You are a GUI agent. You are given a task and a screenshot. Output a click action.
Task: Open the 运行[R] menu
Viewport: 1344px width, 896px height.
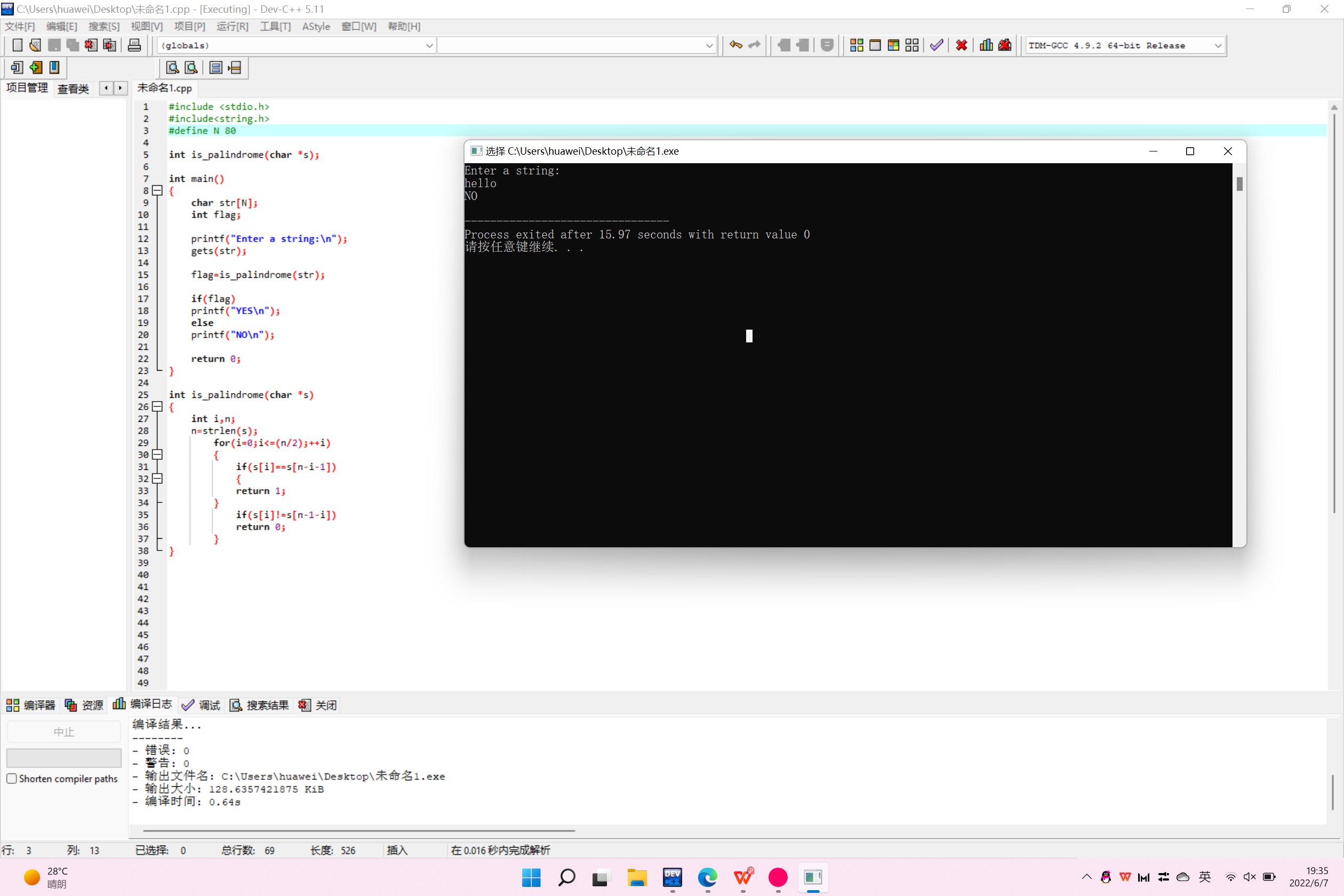(232, 26)
